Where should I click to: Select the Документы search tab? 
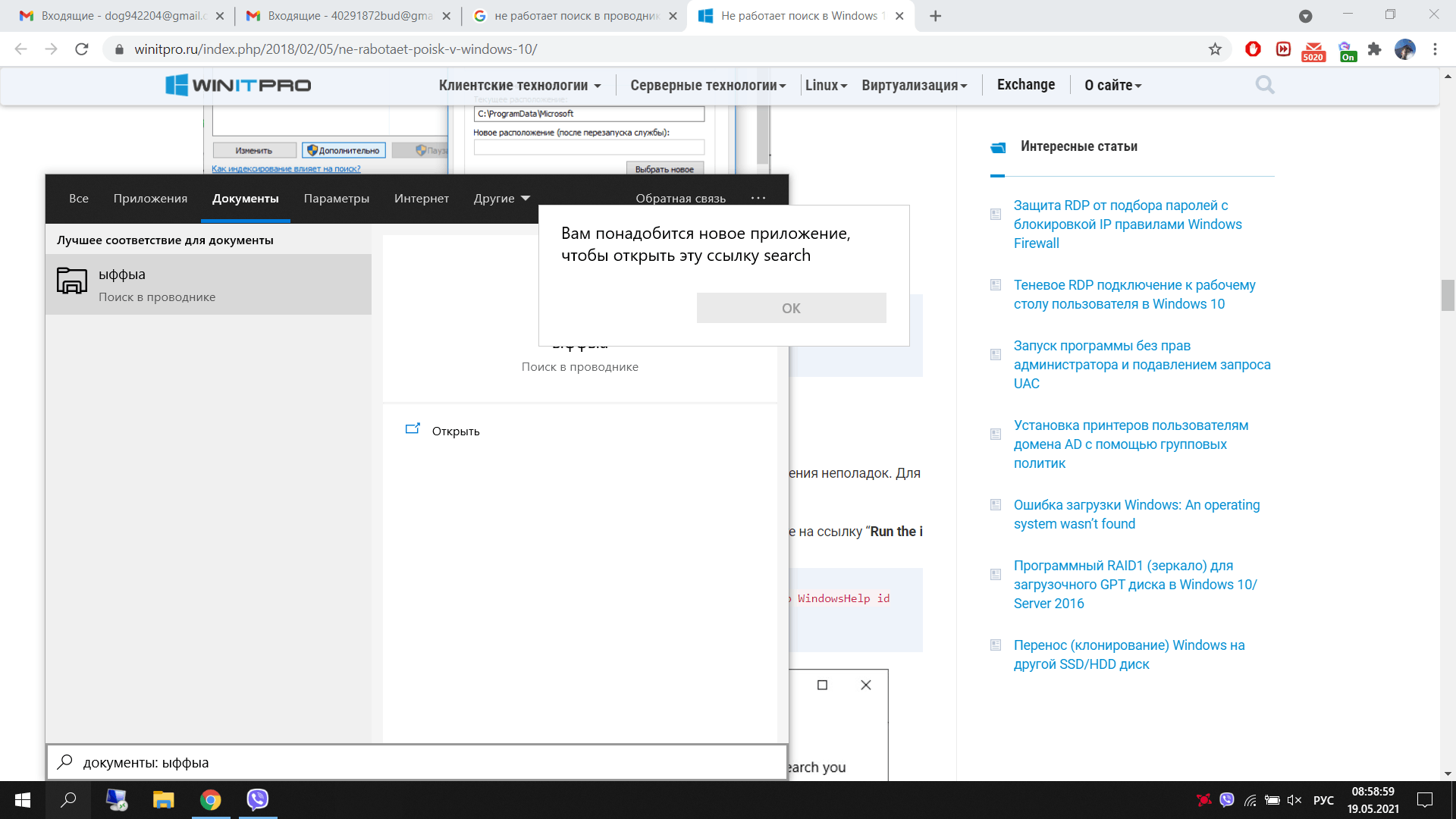coord(246,199)
